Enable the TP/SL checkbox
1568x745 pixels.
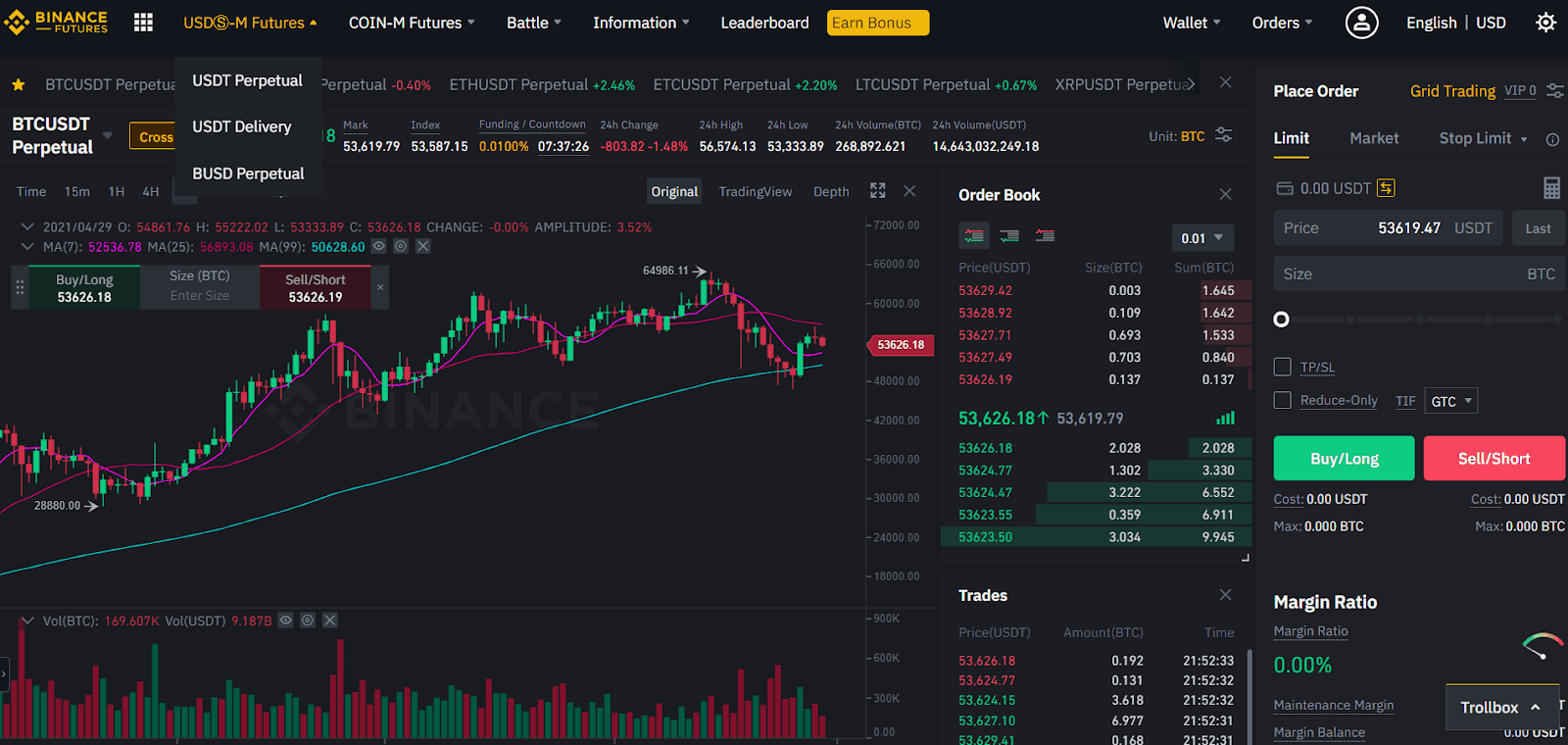point(1282,367)
